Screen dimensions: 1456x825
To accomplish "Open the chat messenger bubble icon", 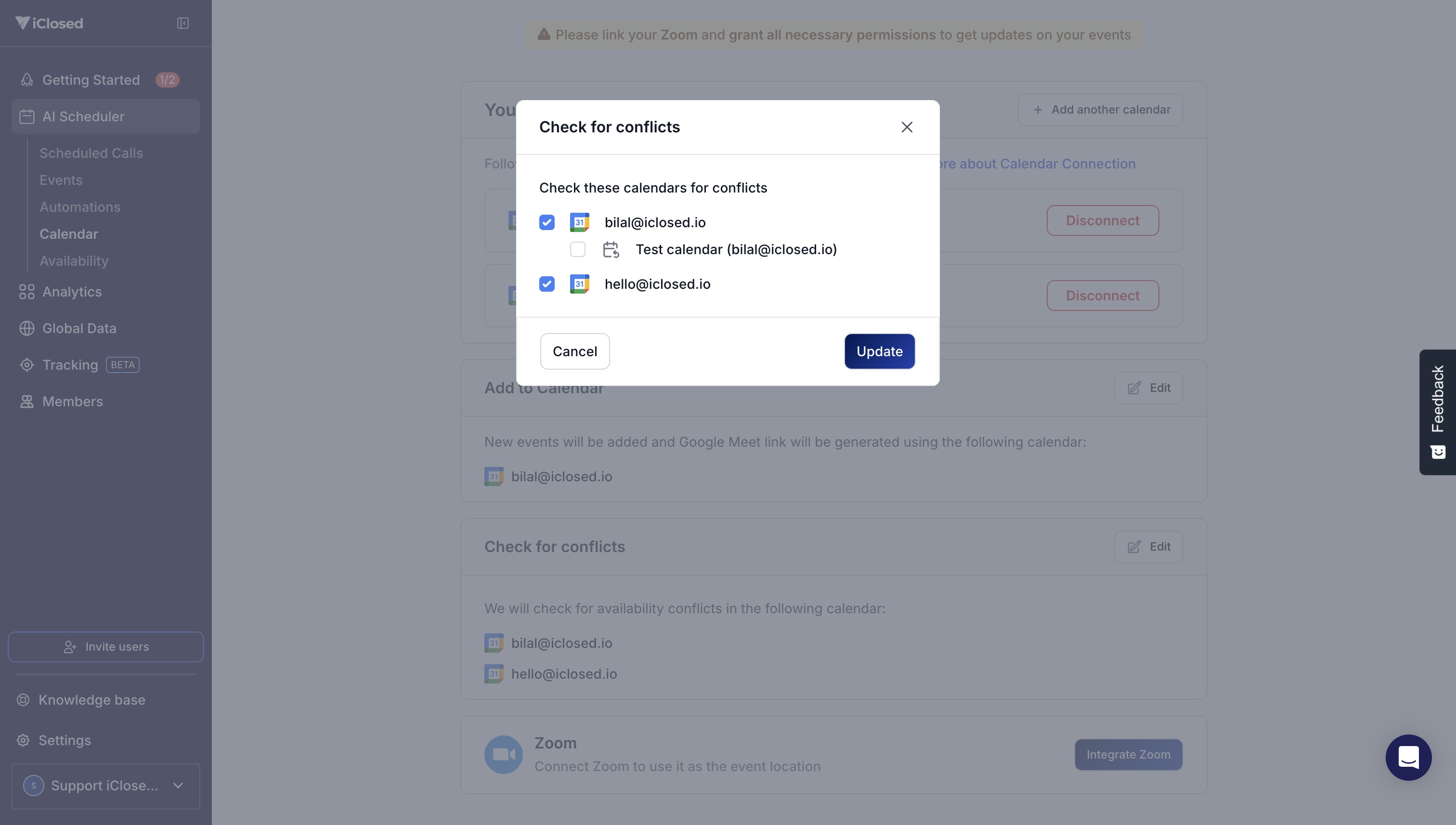I will click(x=1408, y=757).
